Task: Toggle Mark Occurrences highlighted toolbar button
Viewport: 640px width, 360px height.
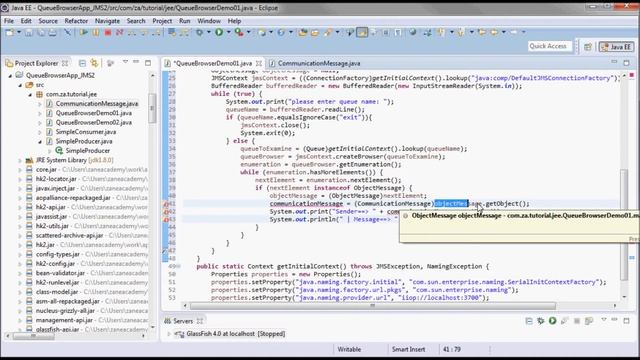Action: click(362, 32)
